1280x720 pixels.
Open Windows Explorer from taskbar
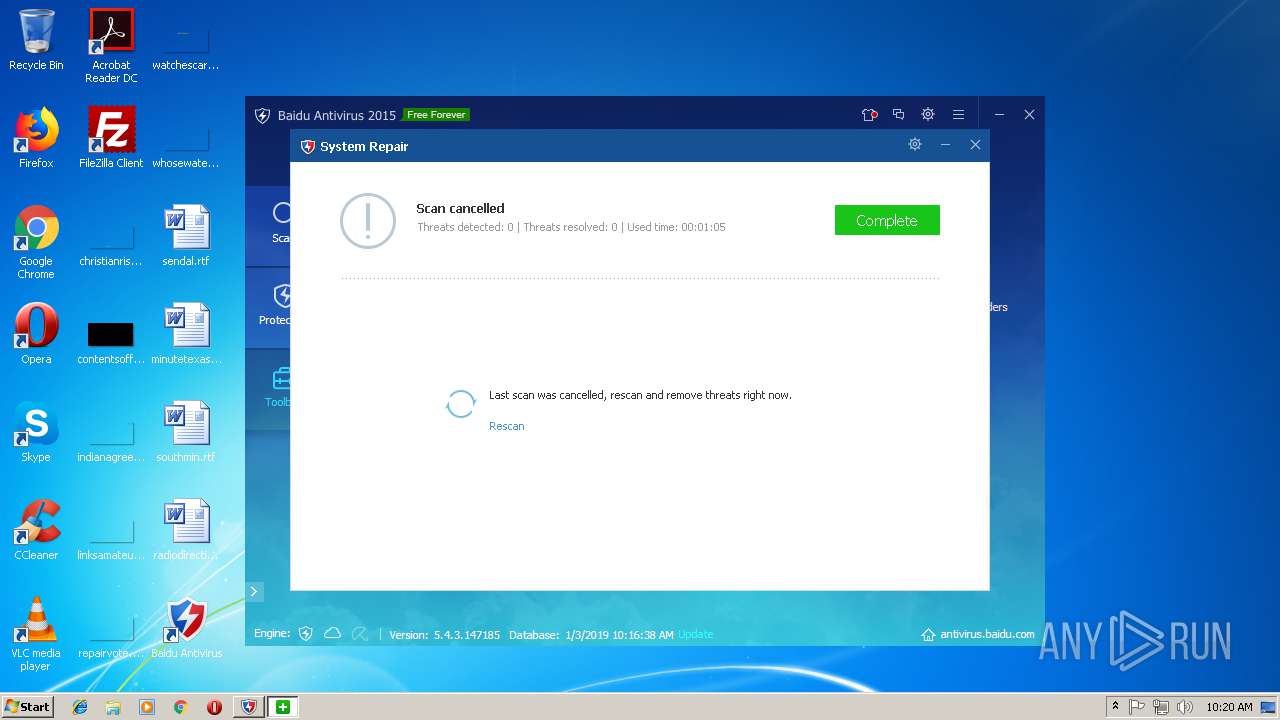pyautogui.click(x=113, y=707)
